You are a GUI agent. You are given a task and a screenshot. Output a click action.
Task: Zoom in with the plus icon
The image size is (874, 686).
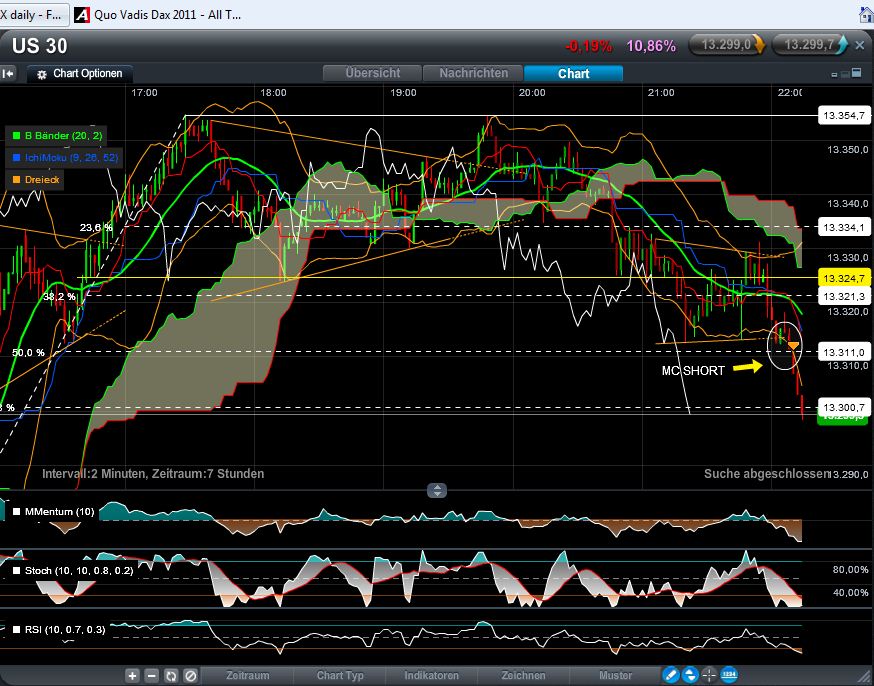(132, 676)
